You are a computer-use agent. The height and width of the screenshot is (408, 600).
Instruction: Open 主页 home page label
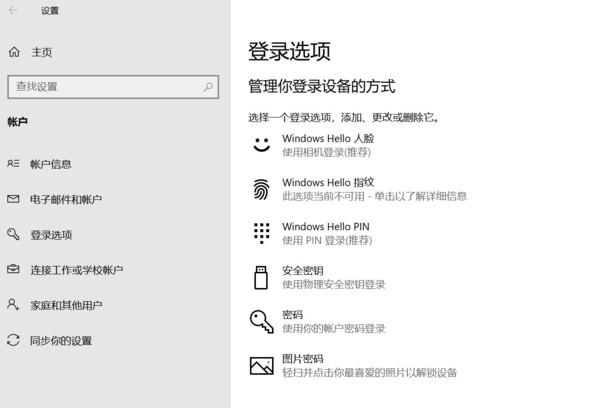[42, 52]
